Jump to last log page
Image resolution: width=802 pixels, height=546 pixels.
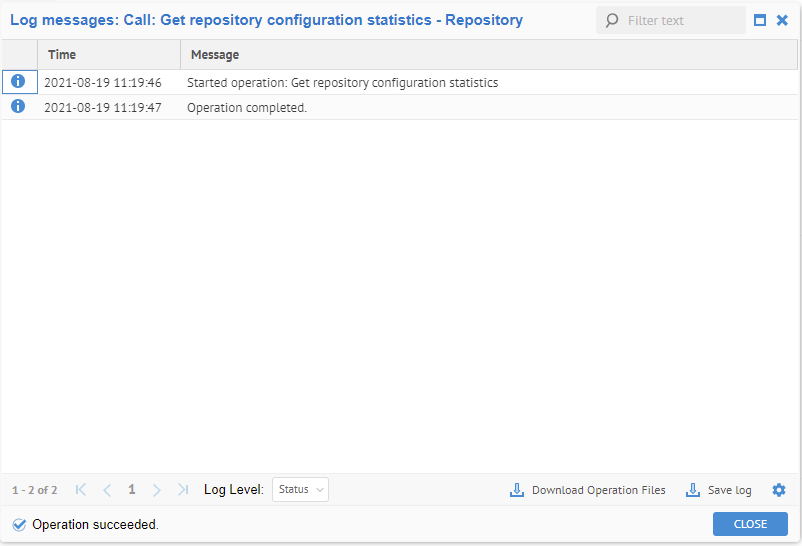[x=182, y=490]
